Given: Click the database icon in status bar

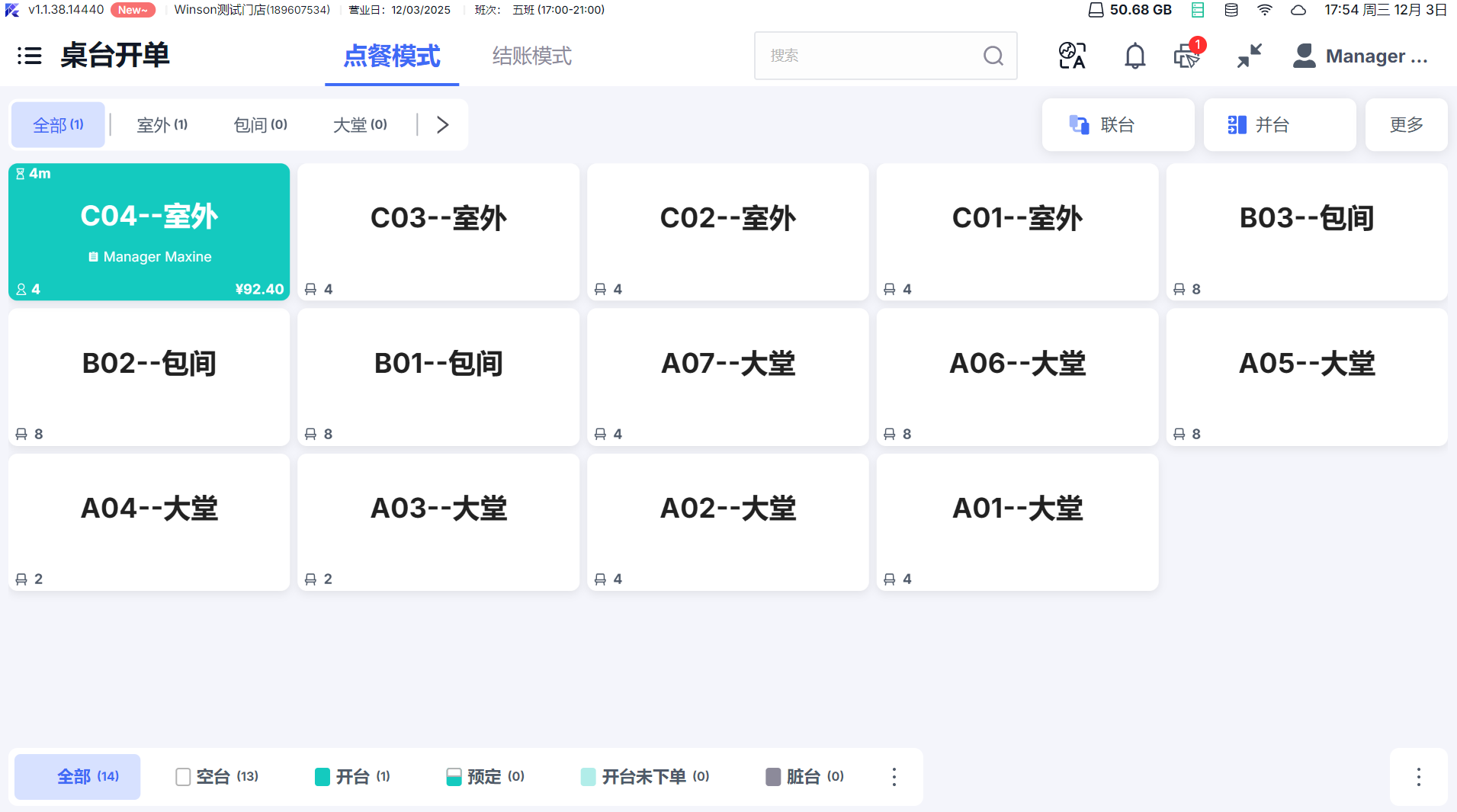Looking at the screenshot, I should (x=1231, y=10).
